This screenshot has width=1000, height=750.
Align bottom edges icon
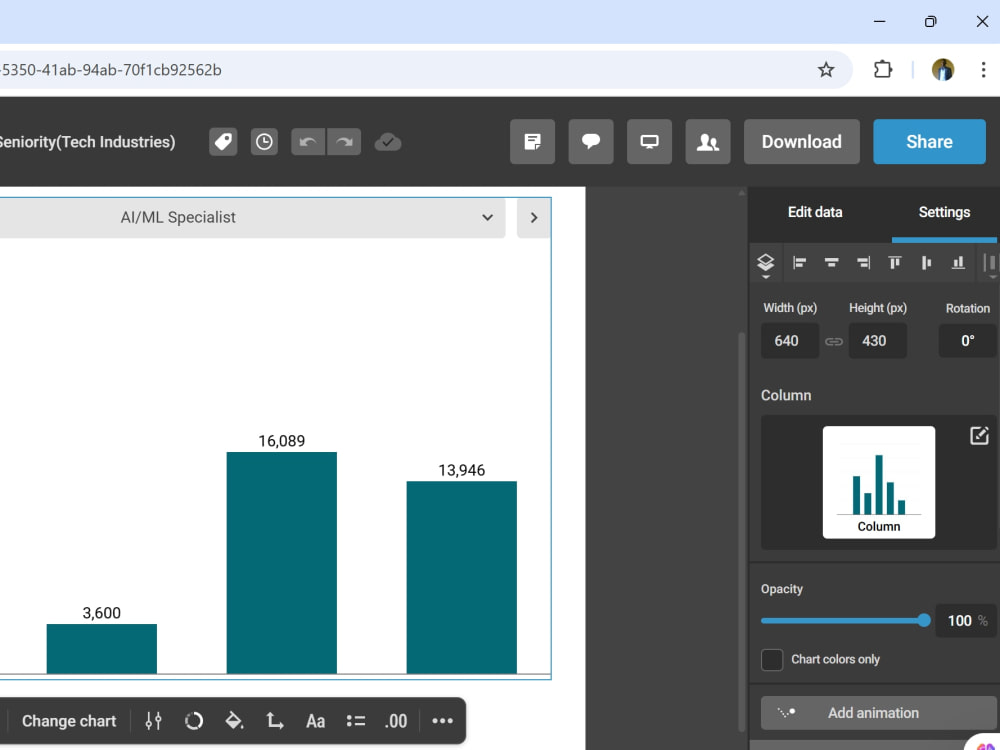click(958, 263)
